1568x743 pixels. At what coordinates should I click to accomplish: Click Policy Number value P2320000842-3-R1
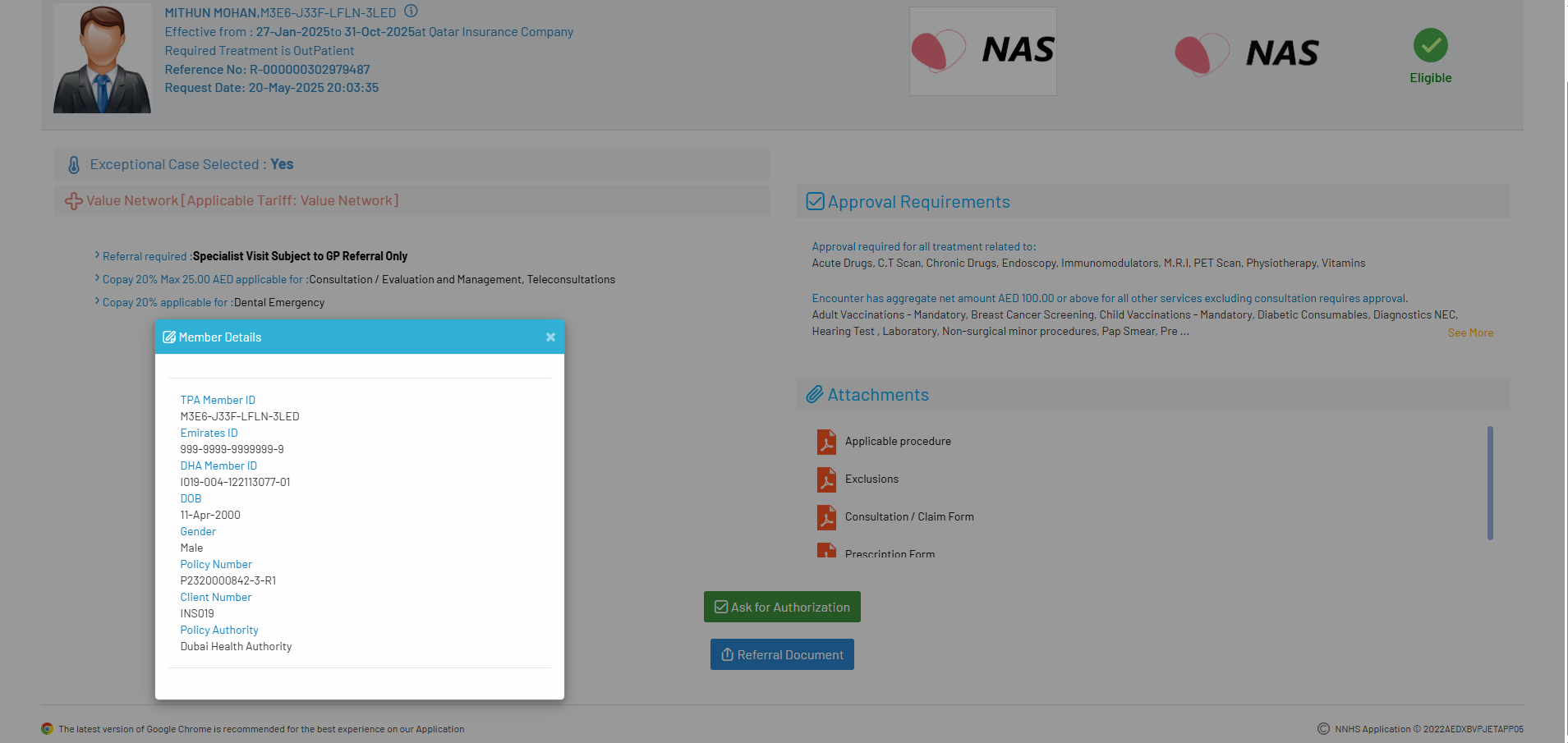click(228, 581)
